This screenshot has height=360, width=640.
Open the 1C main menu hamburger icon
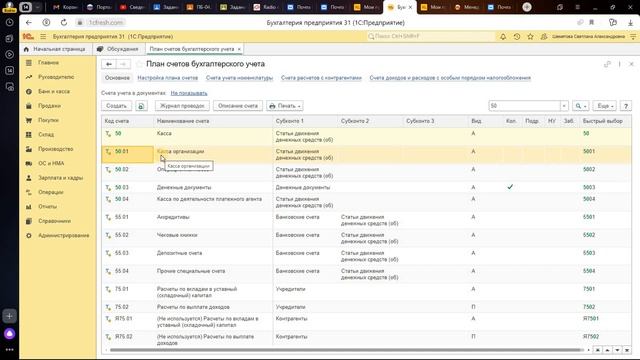tap(43, 37)
